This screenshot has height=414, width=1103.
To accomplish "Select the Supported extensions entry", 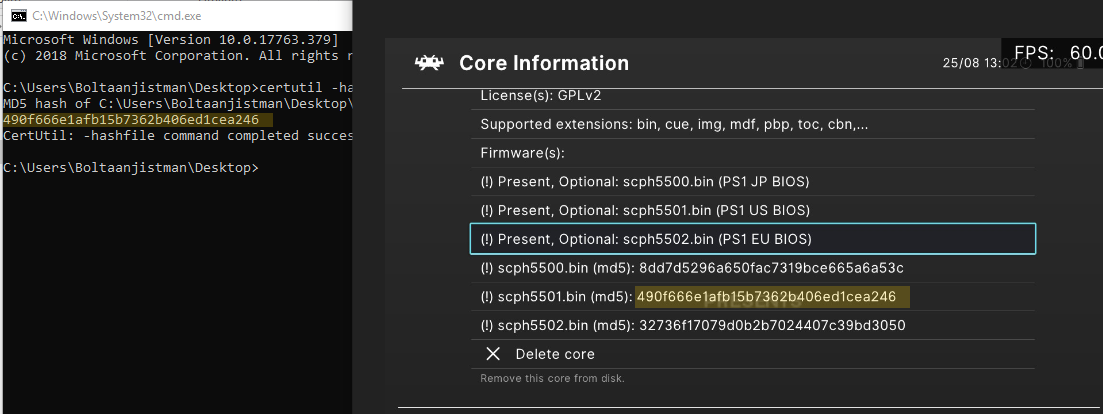I will click(x=753, y=124).
